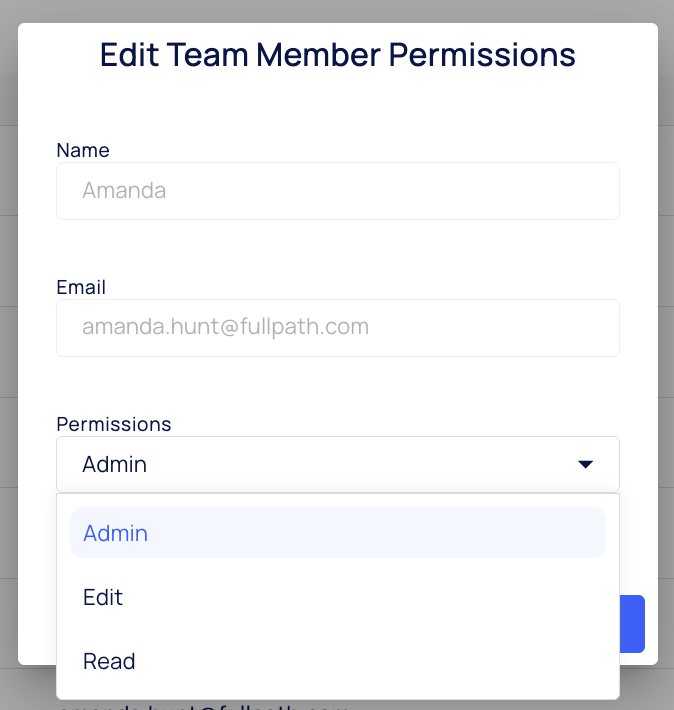The width and height of the screenshot is (674, 710).
Task: Click empty dialog area between Name and Email
Action: pos(337,250)
